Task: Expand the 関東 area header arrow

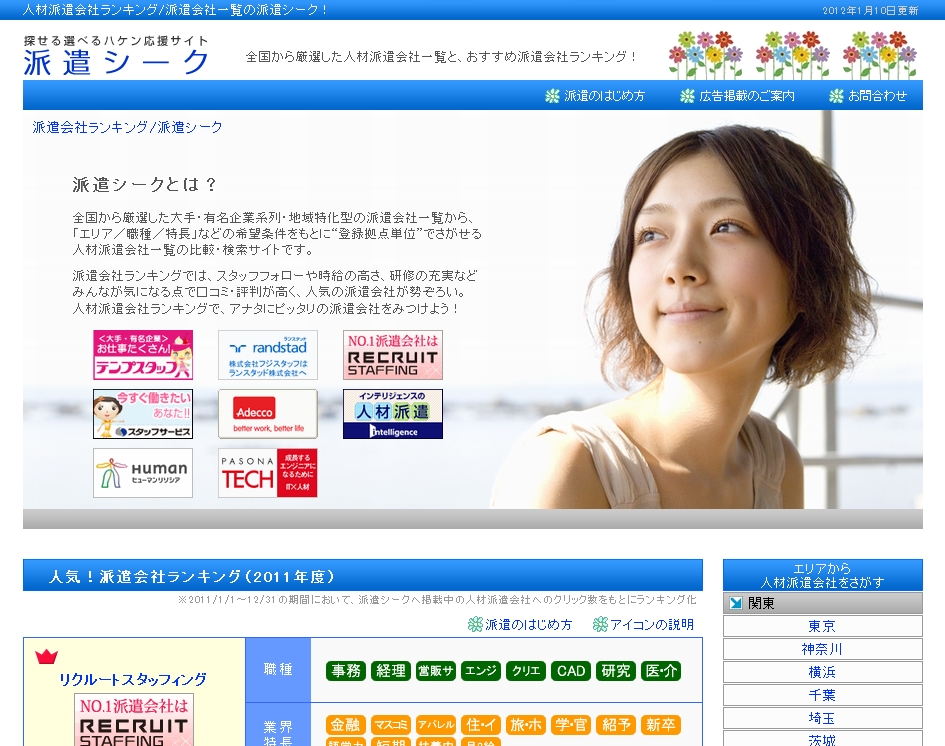Action: [x=735, y=603]
